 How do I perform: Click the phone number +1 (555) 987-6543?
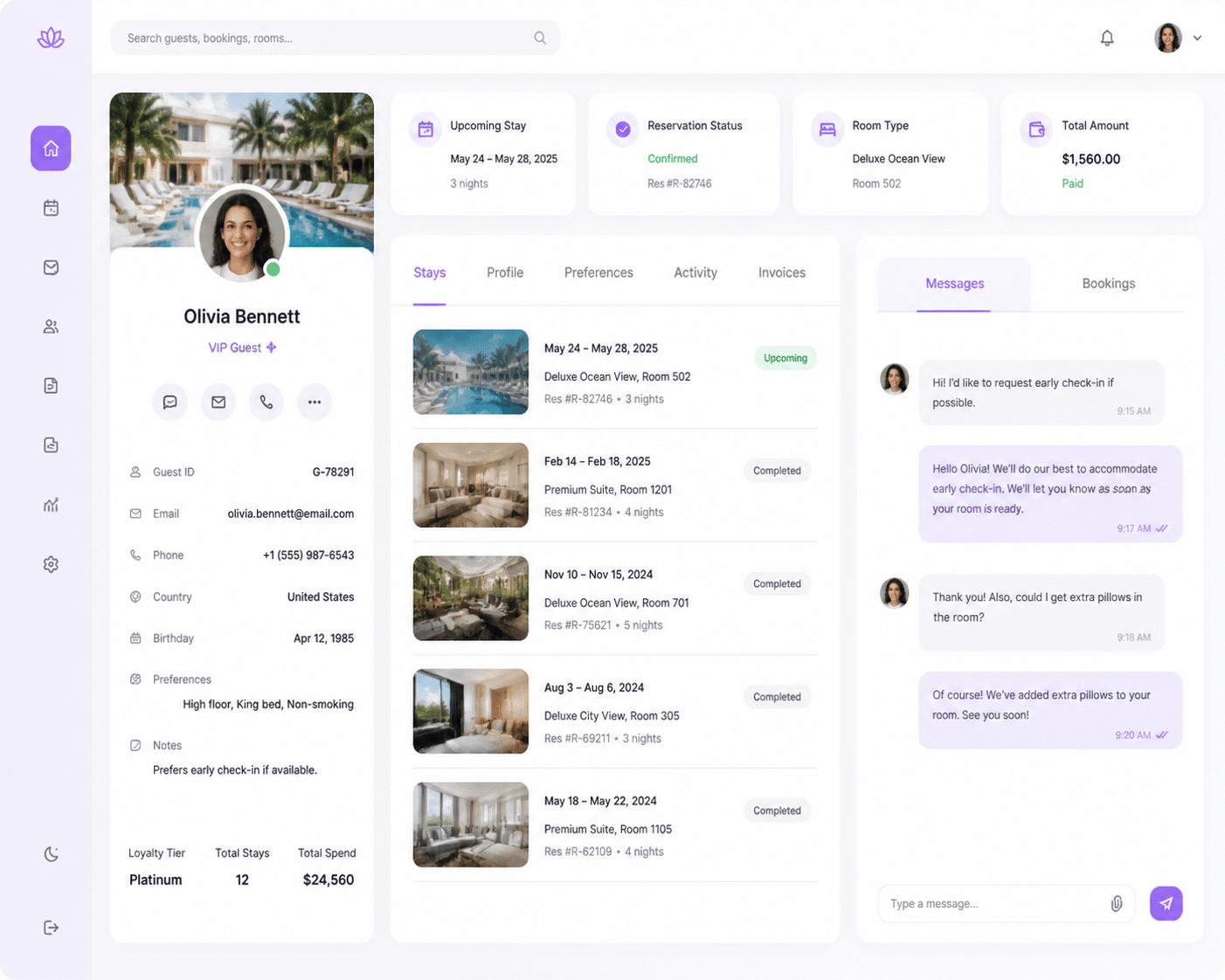[x=308, y=556]
